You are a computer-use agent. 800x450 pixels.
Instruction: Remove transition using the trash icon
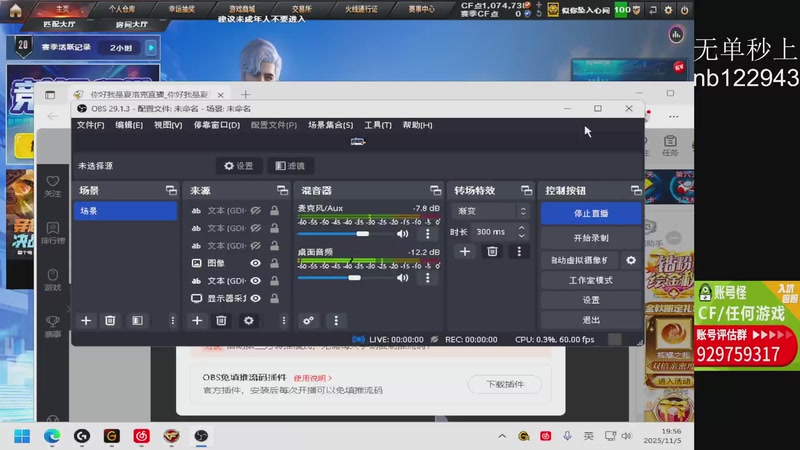[x=492, y=252]
